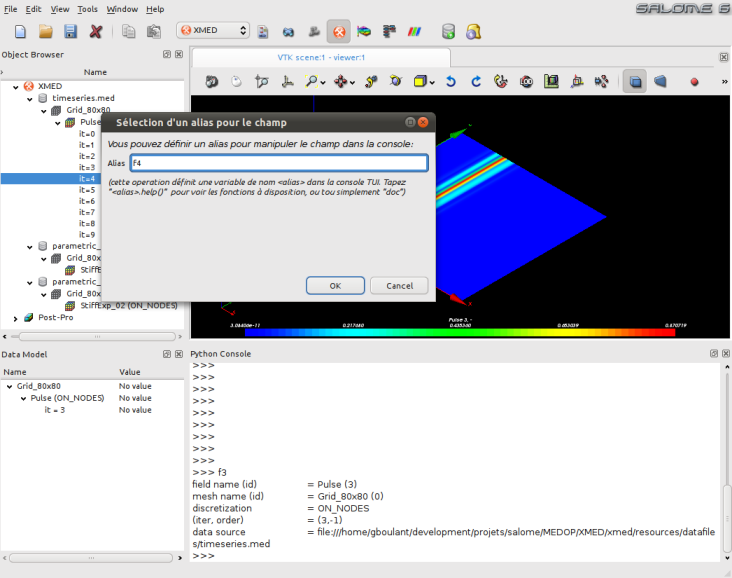Open the XMED module selector combo box
The width and height of the screenshot is (732, 578).
pos(213,30)
